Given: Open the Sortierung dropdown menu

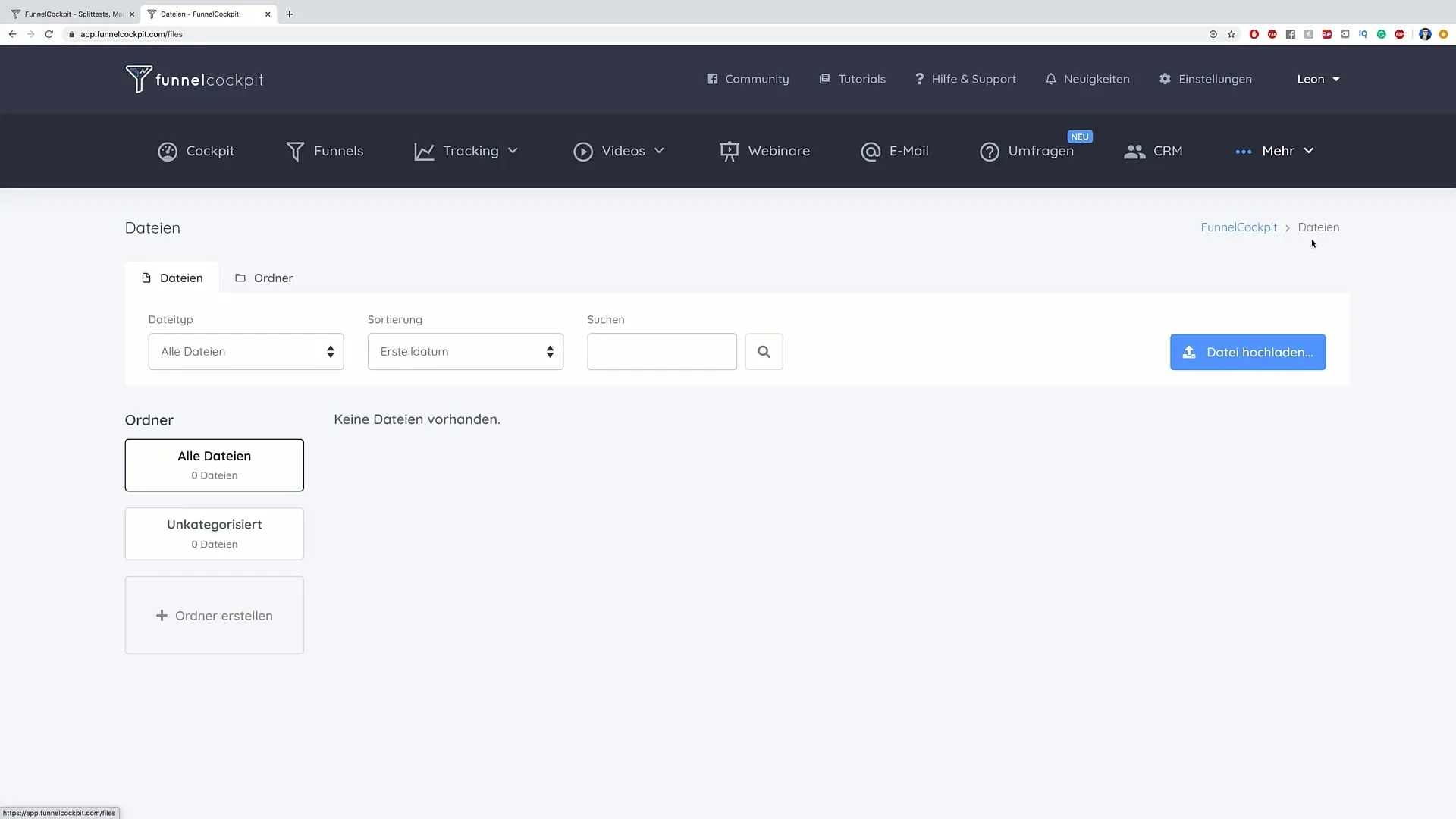Looking at the screenshot, I should 465,351.
